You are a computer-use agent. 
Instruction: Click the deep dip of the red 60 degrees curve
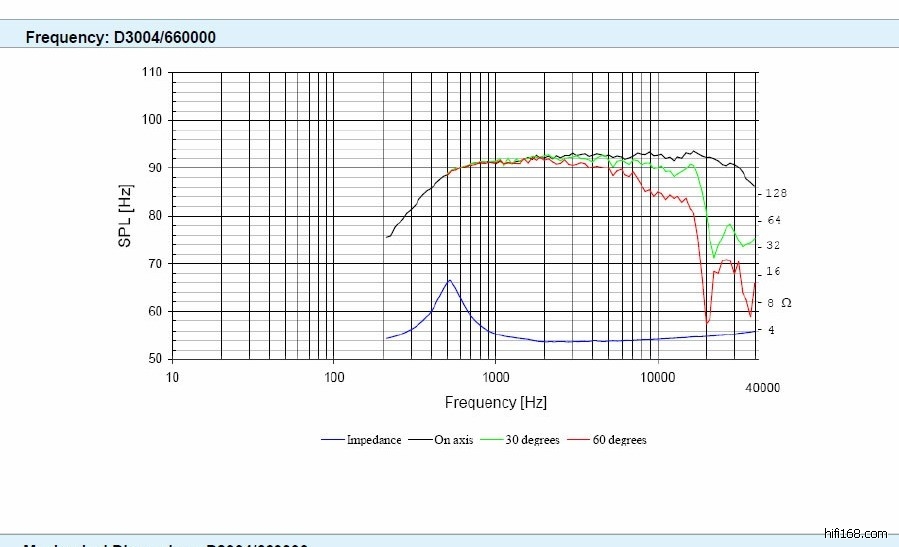707,322
